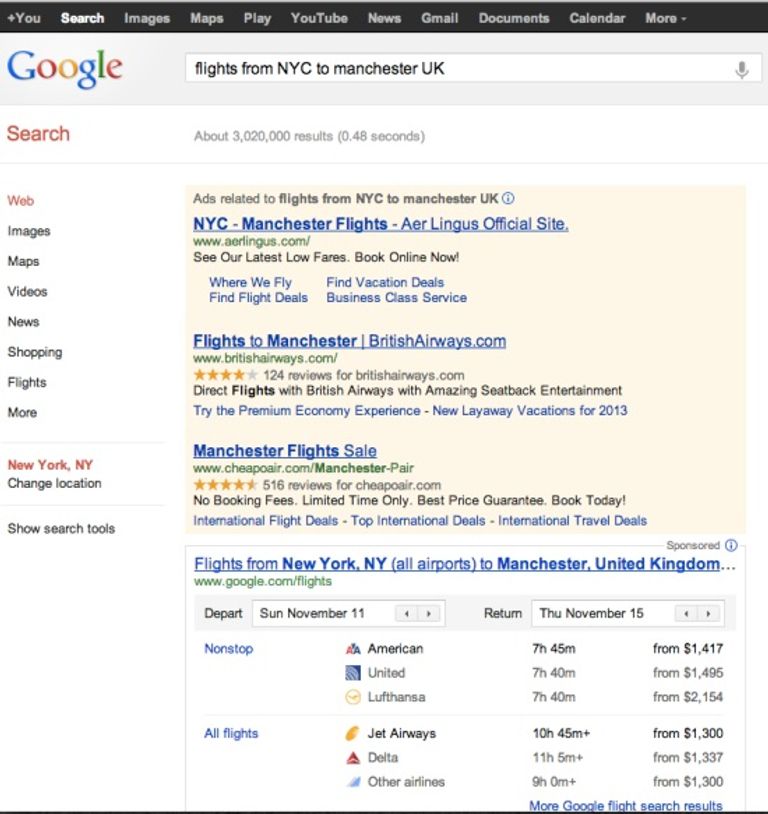This screenshot has width=768, height=814.
Task: Go to Play in the top bar
Action: (258, 18)
